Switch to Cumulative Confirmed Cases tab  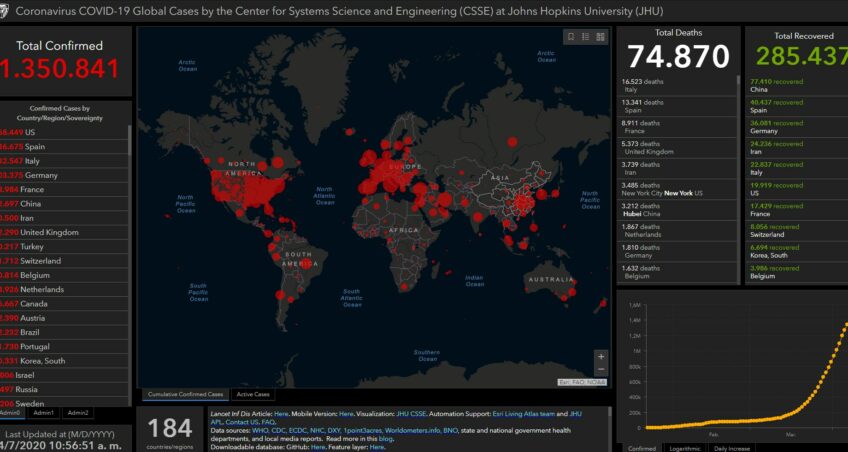click(186, 395)
